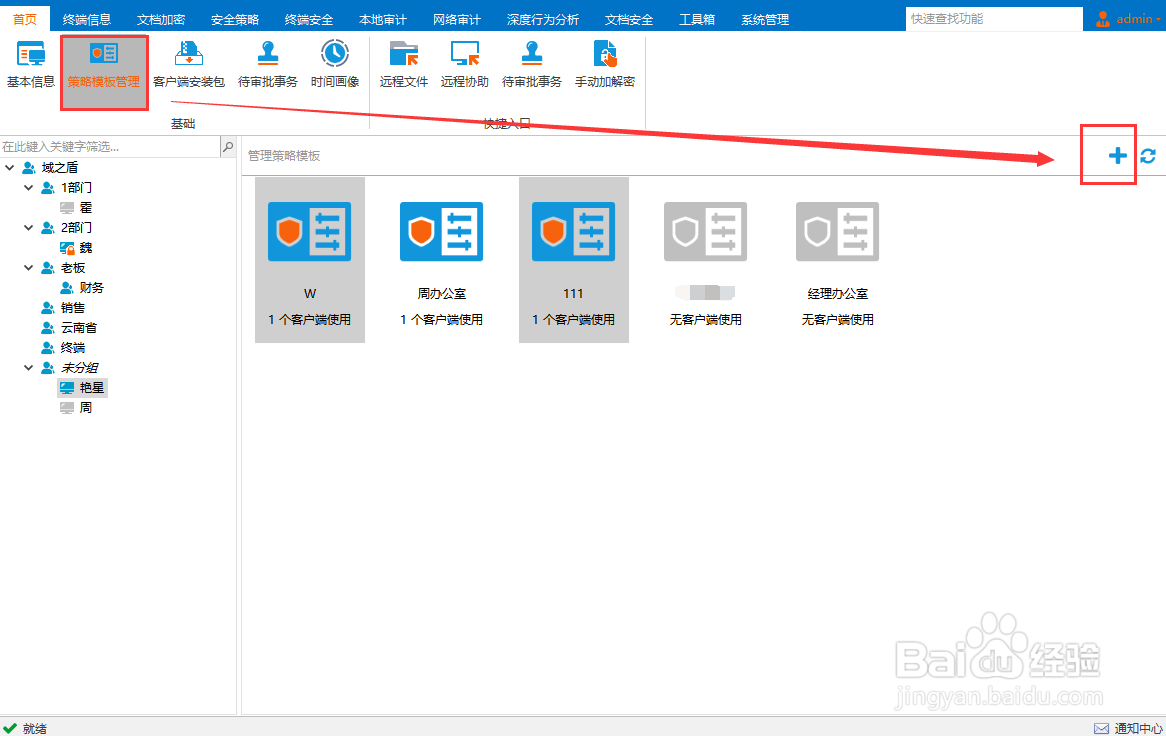Open the 网络审计 tab
The height and width of the screenshot is (736, 1166).
(x=457, y=19)
